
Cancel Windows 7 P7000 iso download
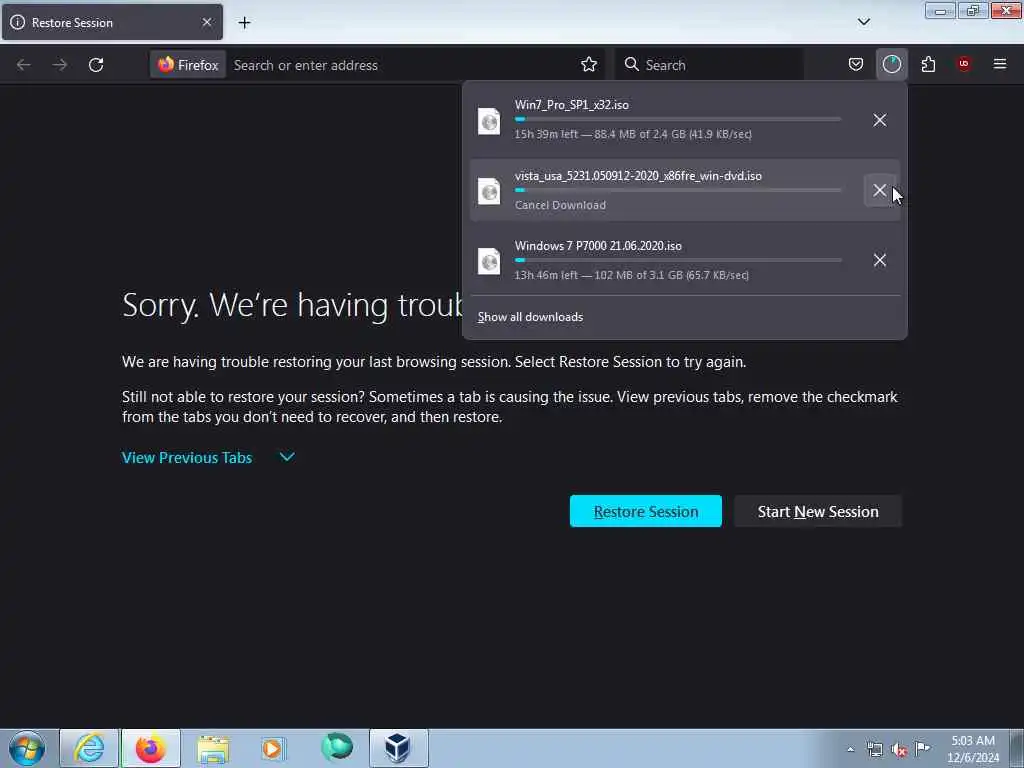[x=880, y=260]
